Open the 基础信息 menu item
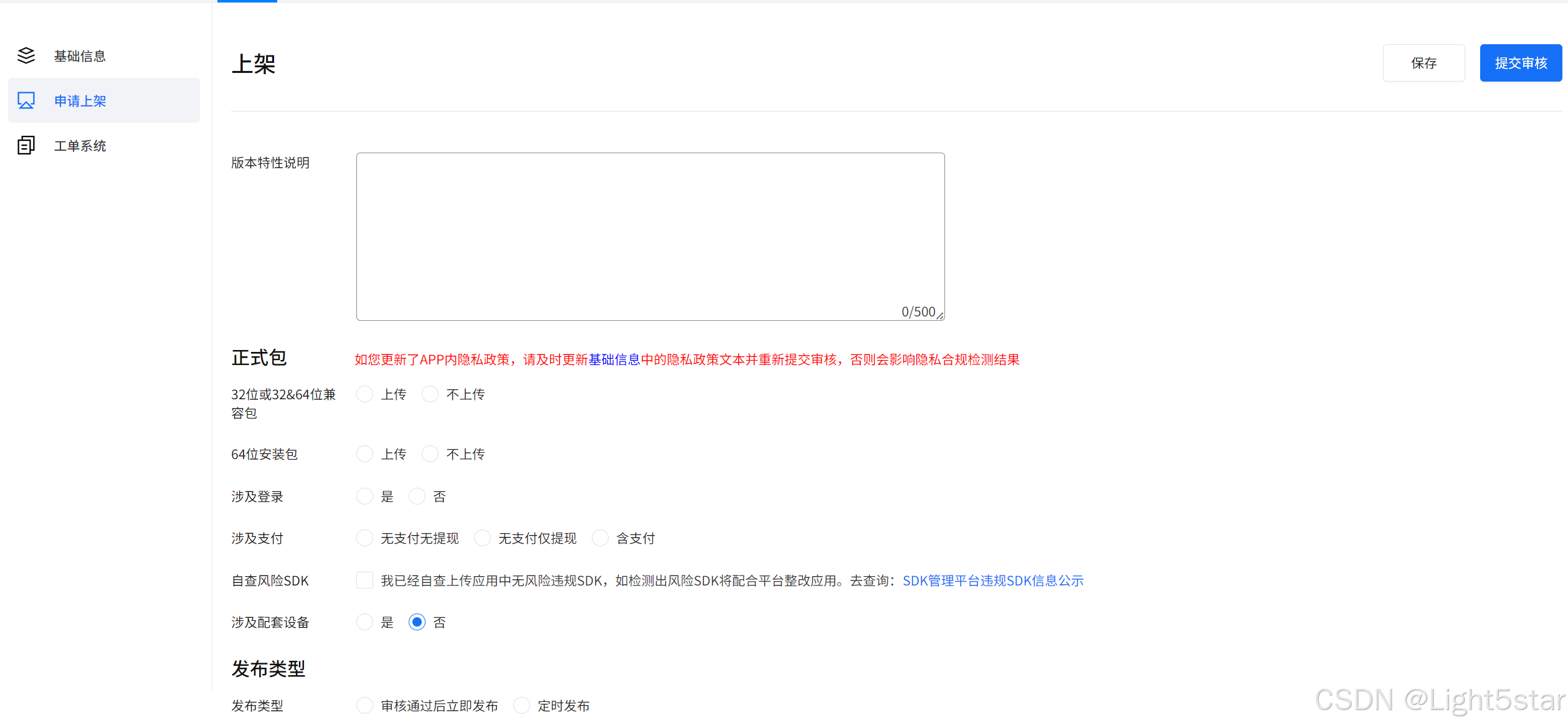The height and width of the screenshot is (725, 1568). click(80, 56)
